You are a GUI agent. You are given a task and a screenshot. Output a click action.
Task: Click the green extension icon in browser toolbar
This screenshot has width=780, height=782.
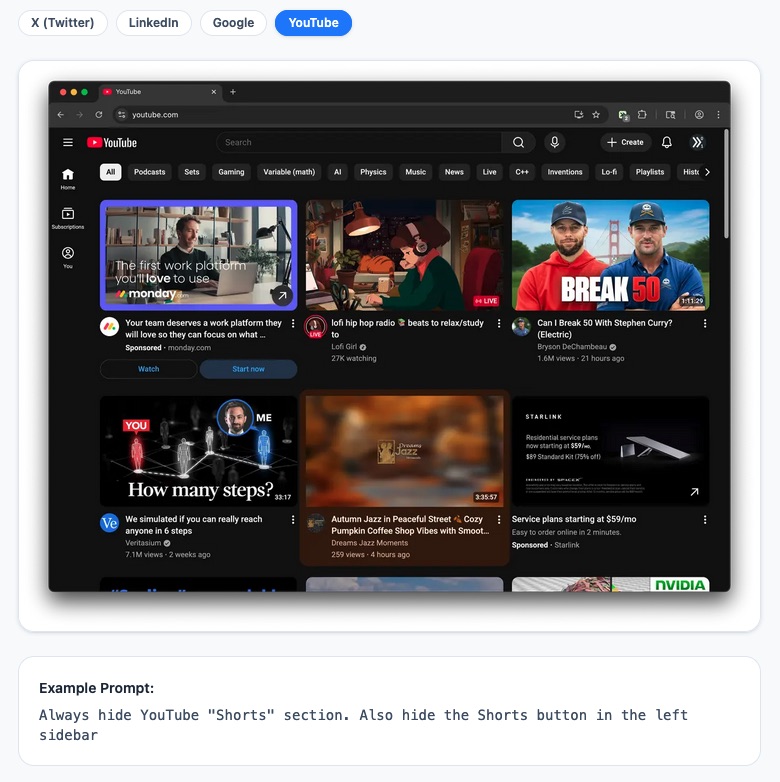coord(623,115)
